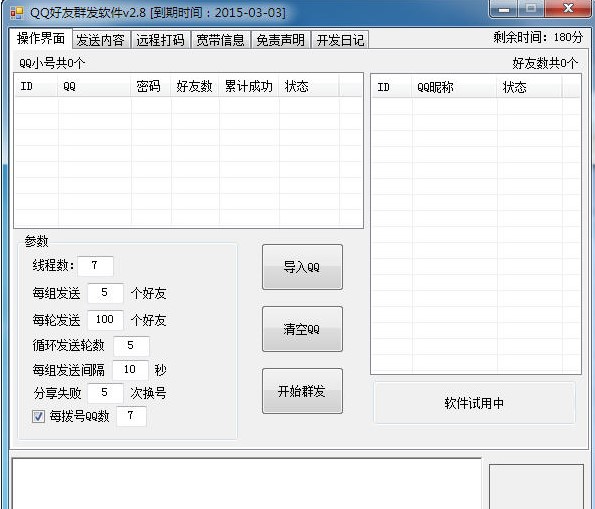Click the log text area at bottom
The width and height of the screenshot is (595, 509).
tap(247, 484)
